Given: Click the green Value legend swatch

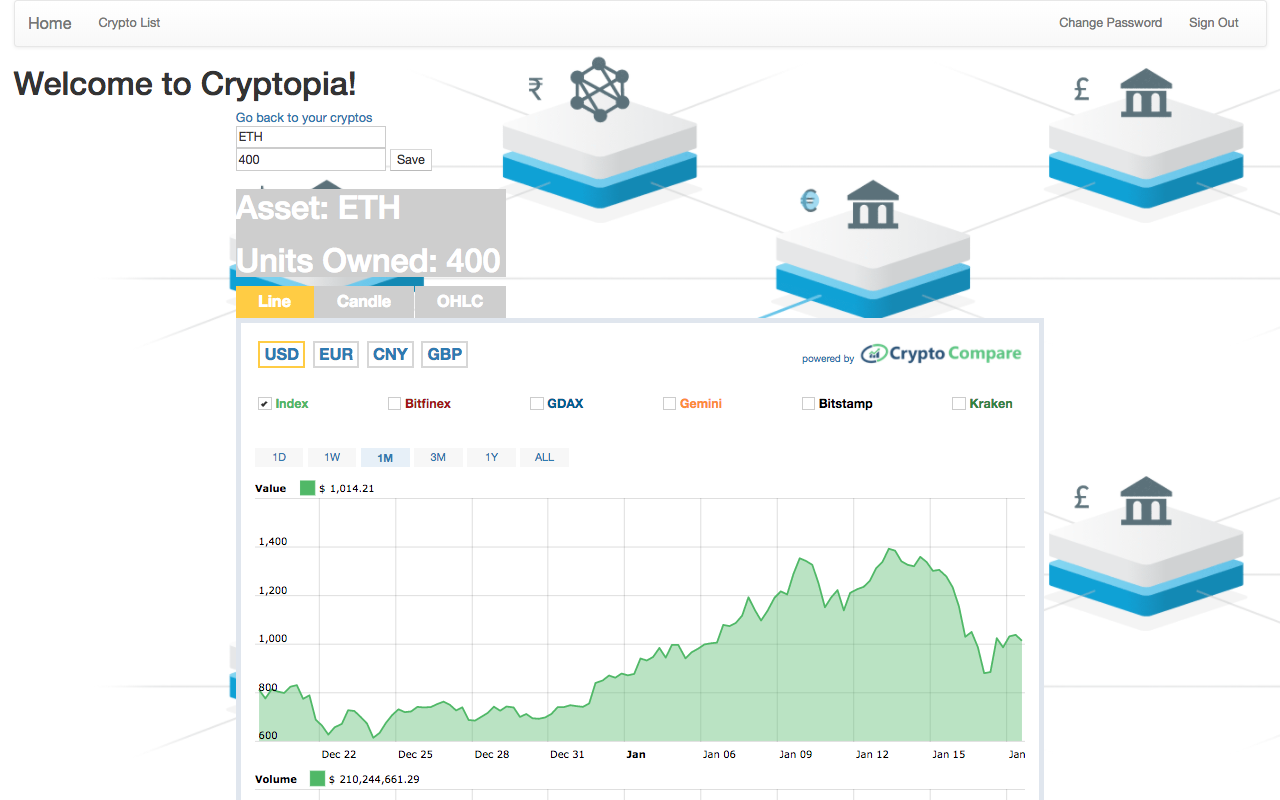Looking at the screenshot, I should 307,488.
